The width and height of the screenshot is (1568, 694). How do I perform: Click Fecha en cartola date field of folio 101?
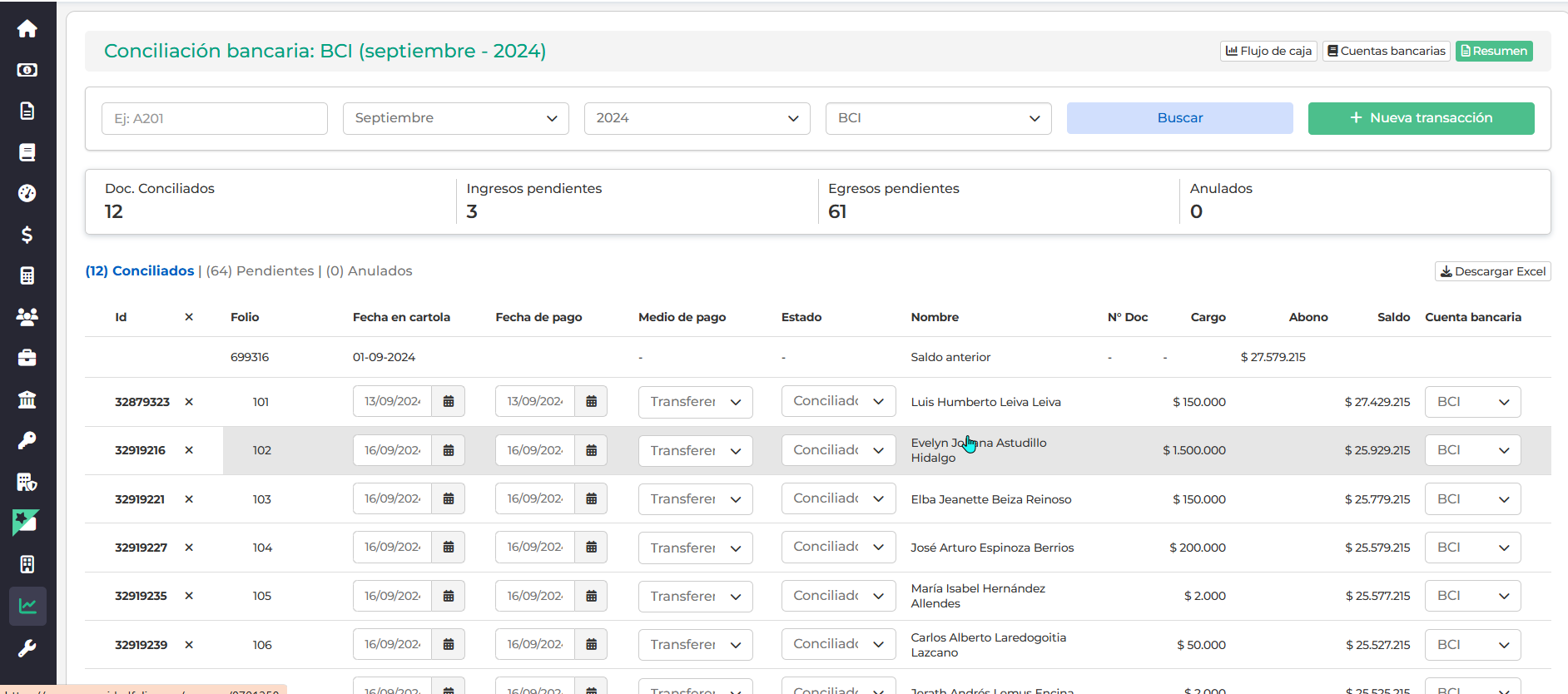click(392, 401)
